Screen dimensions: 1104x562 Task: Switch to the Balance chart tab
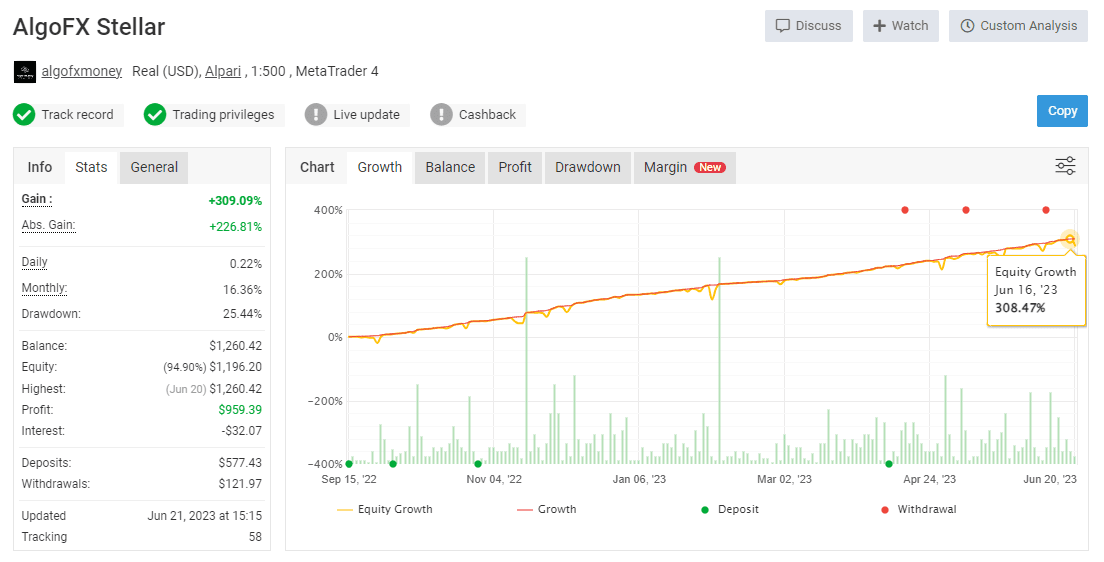click(x=450, y=168)
